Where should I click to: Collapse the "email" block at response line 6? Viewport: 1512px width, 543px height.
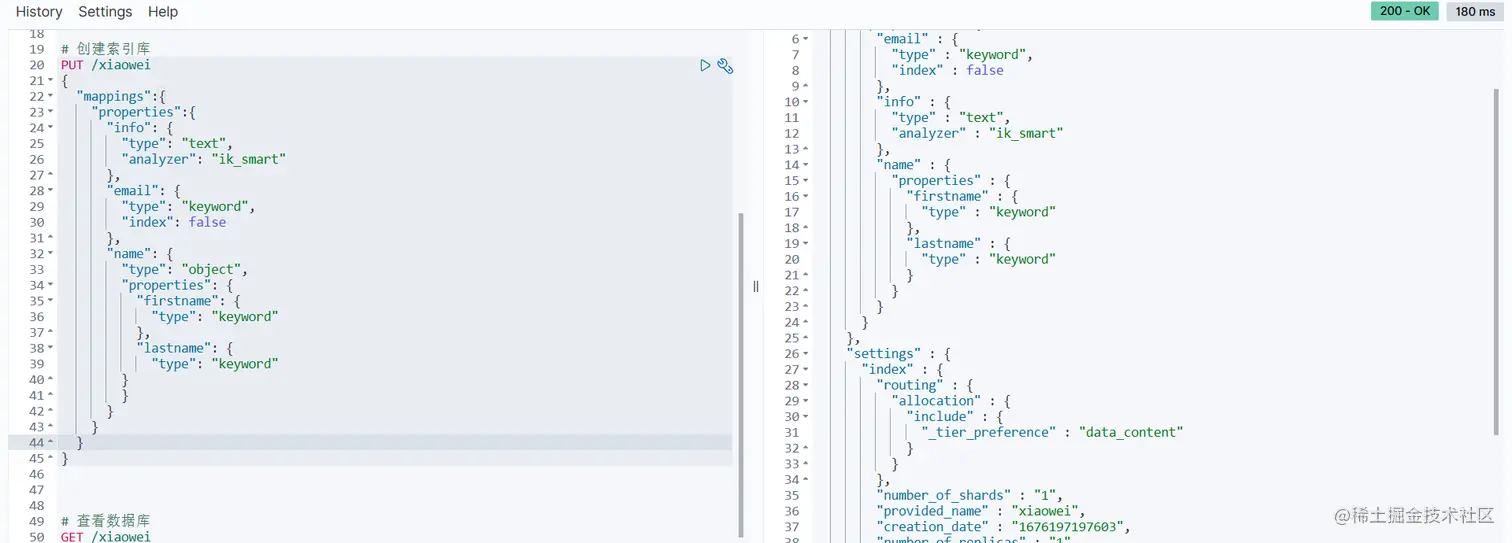click(x=806, y=39)
